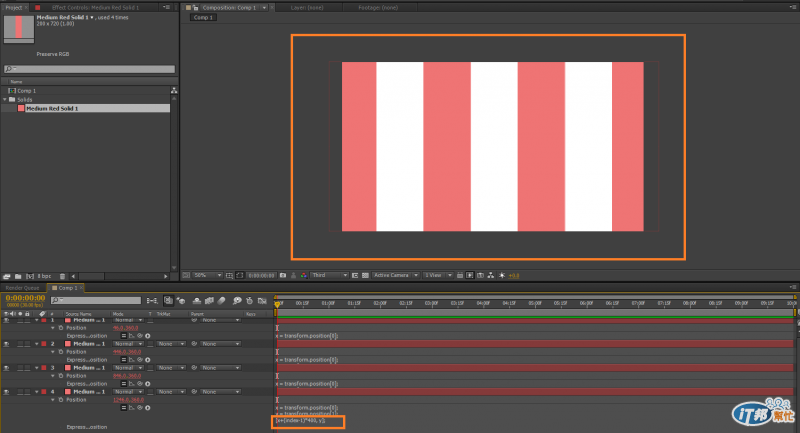Viewport: 800px width, 433px height.
Task: Switch to the Project panel tab
Action: click(x=13, y=8)
